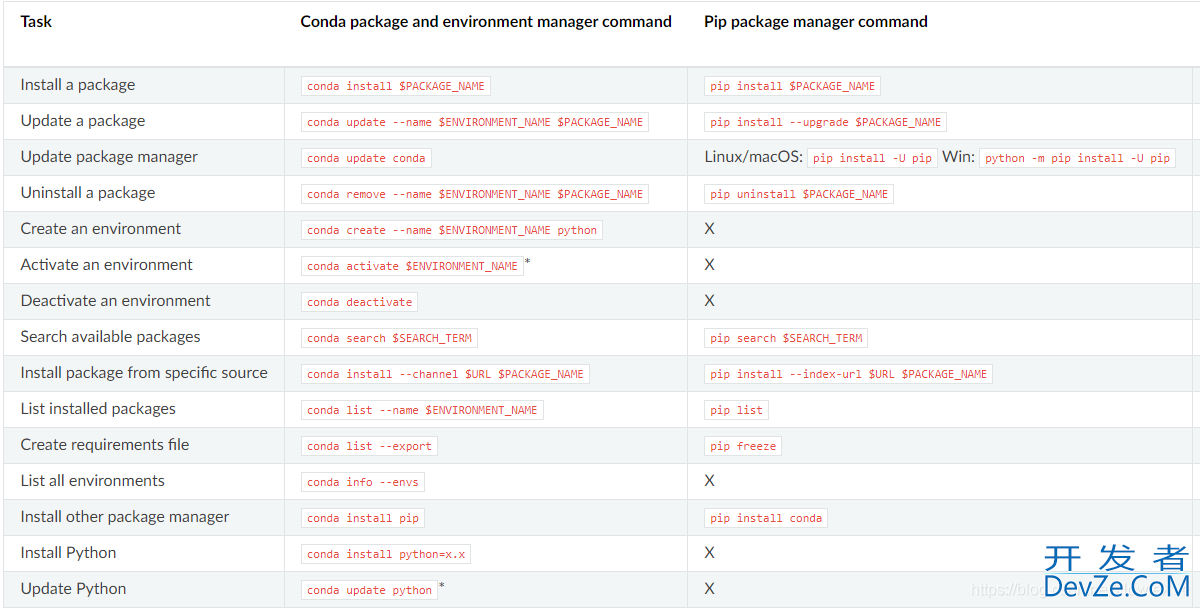Click 'conda create --name $ENVIRONMENT_NAME python' code
Screen dimensions: 1200x608
pos(452,230)
